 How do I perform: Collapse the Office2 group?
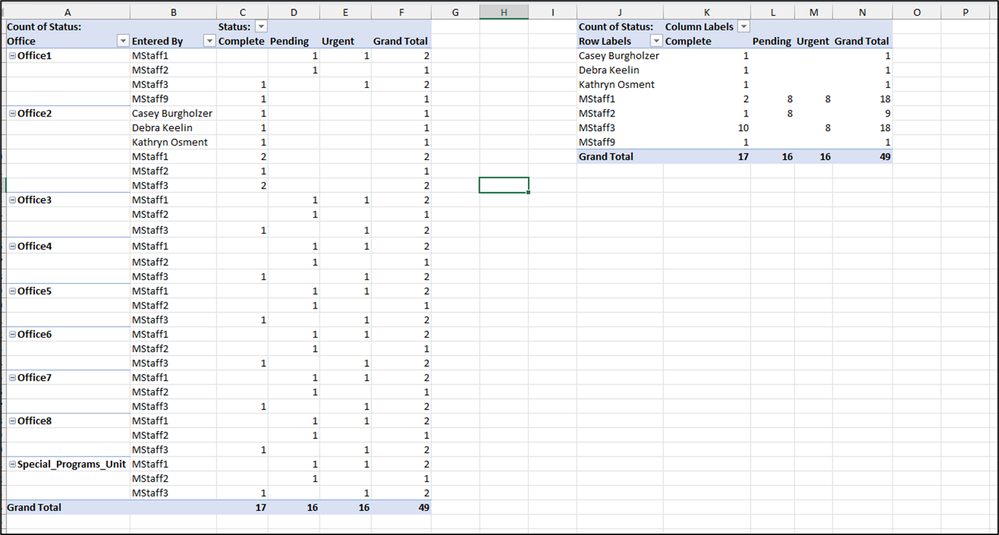(12, 113)
